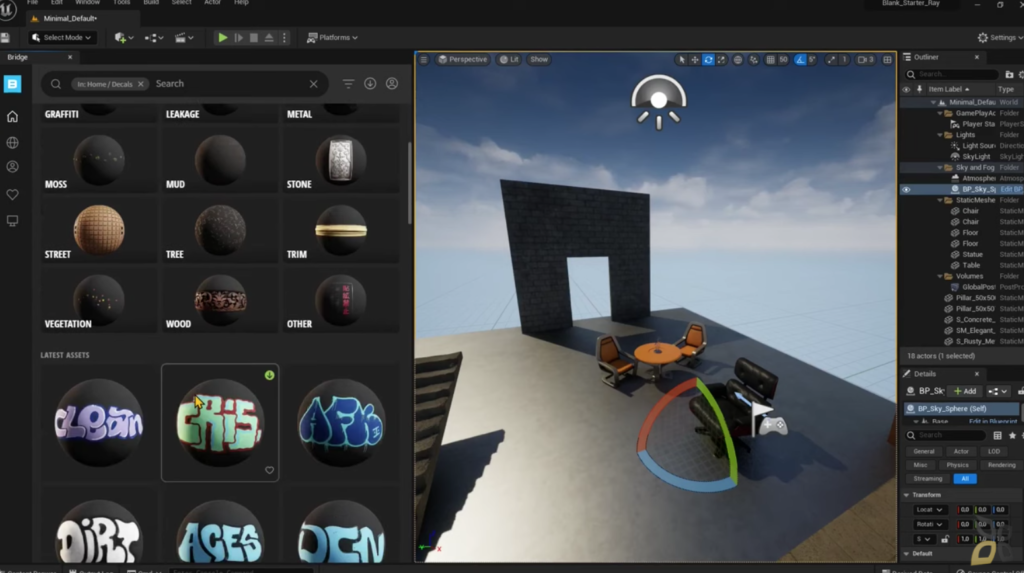Click the Bridge home icon in sidebar

12,116
